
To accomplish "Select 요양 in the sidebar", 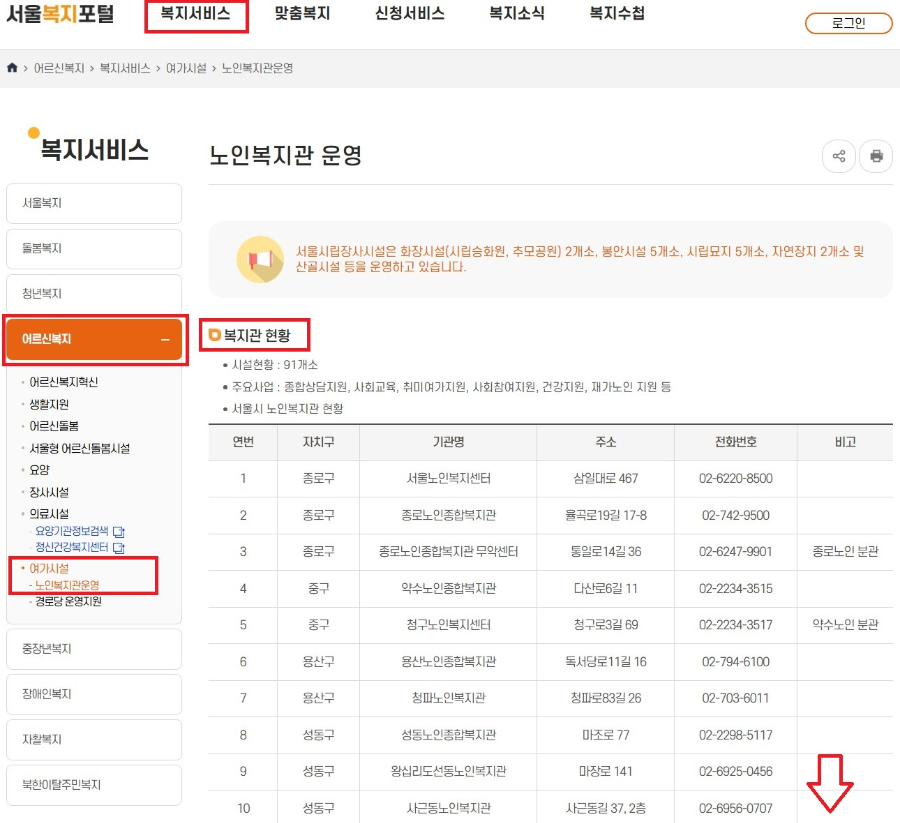I will click(x=40, y=470).
